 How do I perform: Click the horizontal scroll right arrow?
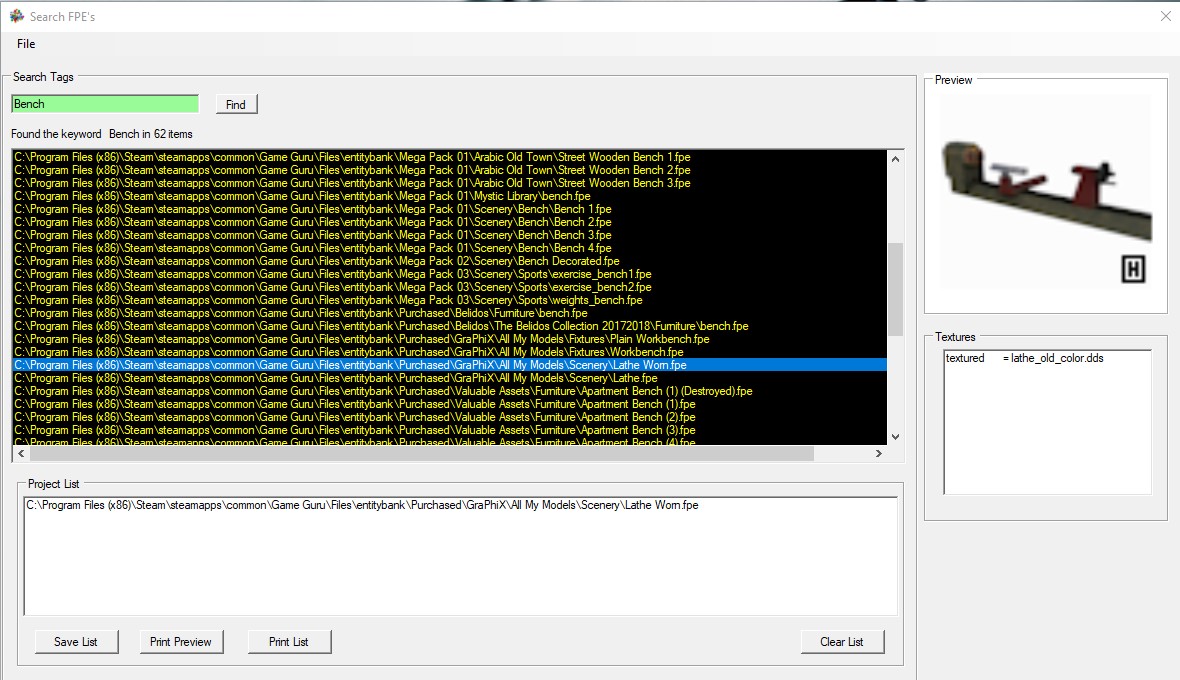878,454
